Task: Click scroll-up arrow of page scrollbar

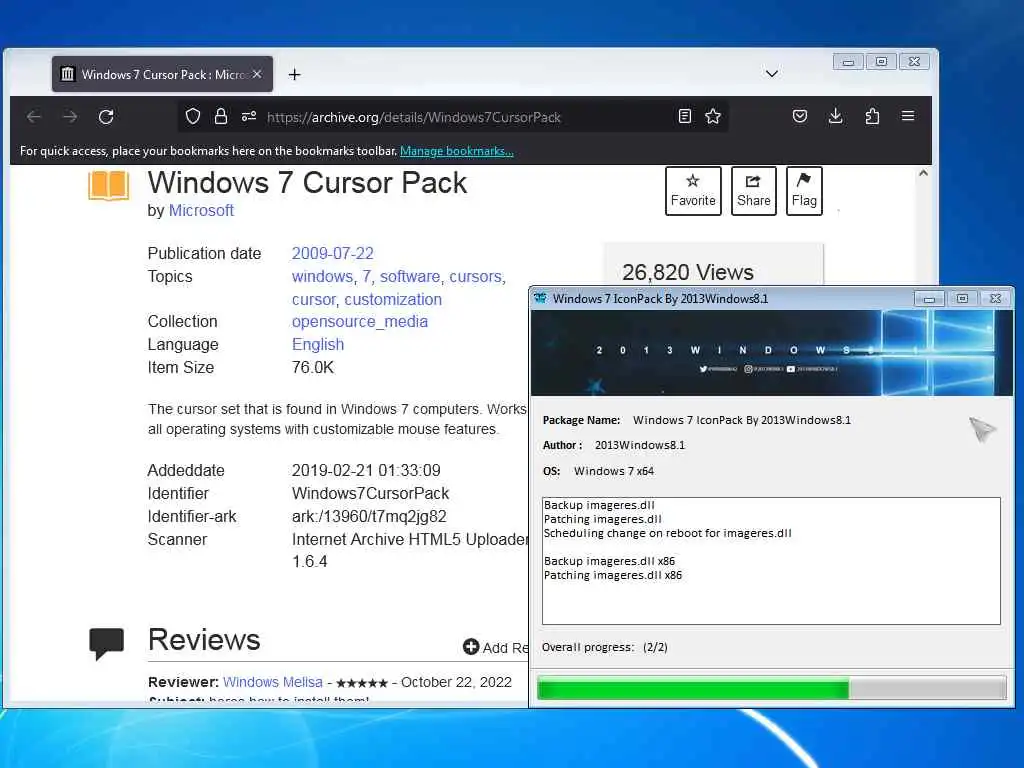Action: click(x=923, y=174)
